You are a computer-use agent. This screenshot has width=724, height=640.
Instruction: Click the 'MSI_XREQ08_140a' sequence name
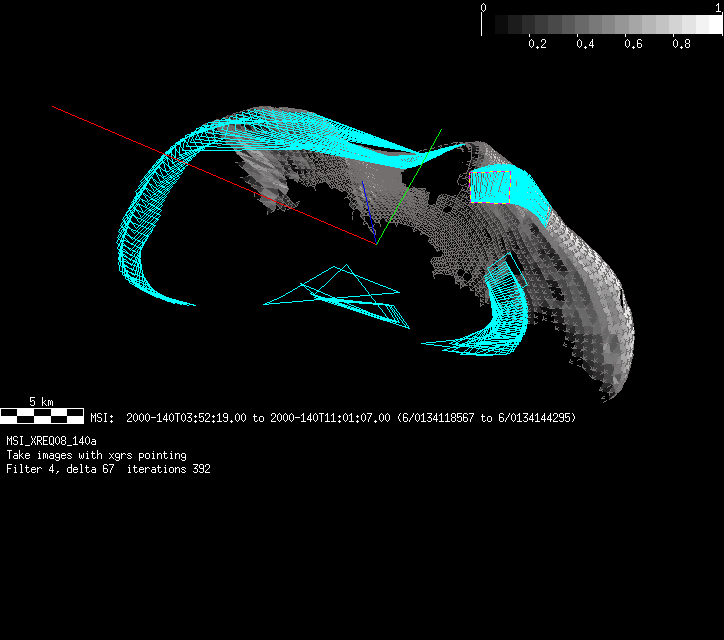coord(51,441)
